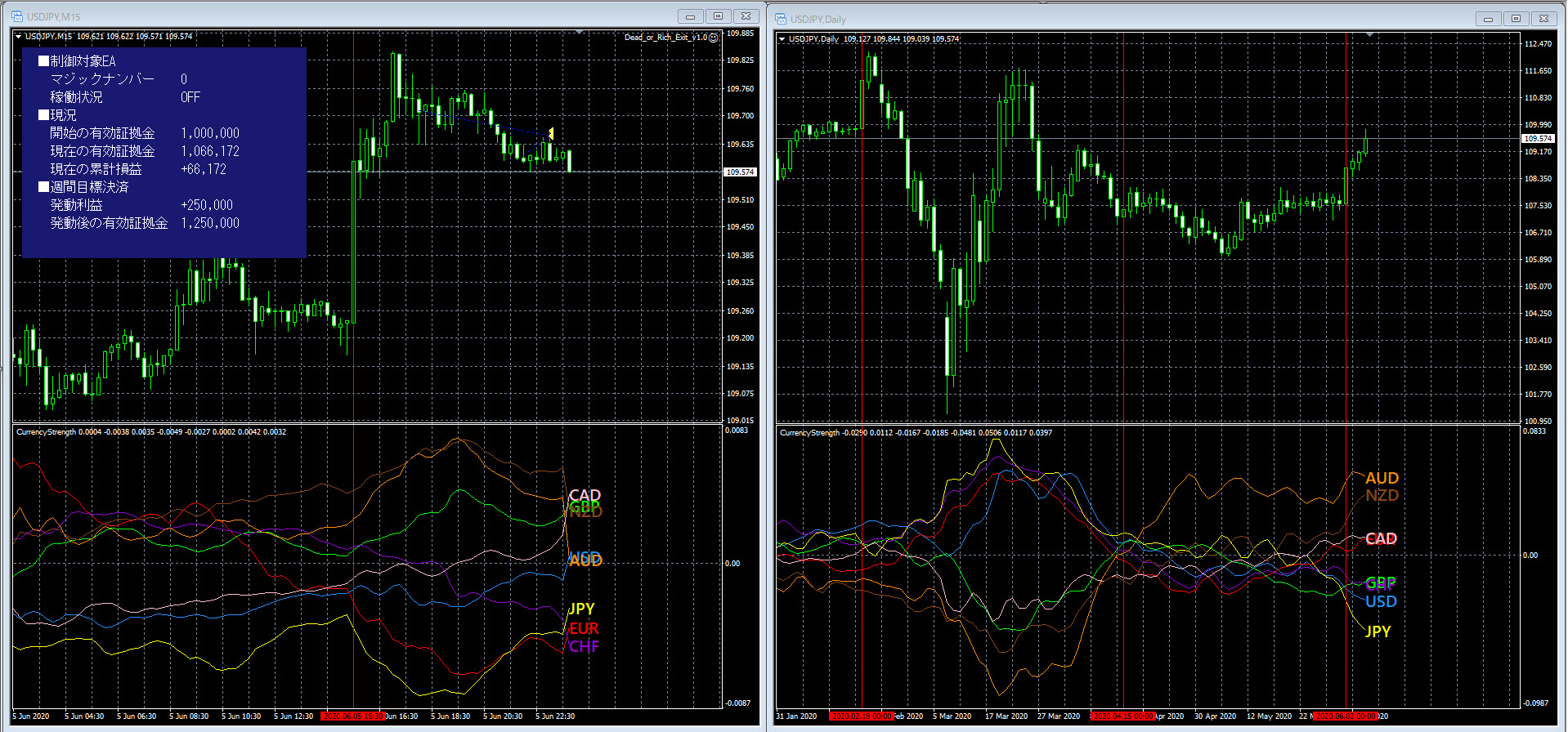1568x732 pixels.
Task: Restore down the USDJPY,M15 chart window
Action: click(x=719, y=16)
